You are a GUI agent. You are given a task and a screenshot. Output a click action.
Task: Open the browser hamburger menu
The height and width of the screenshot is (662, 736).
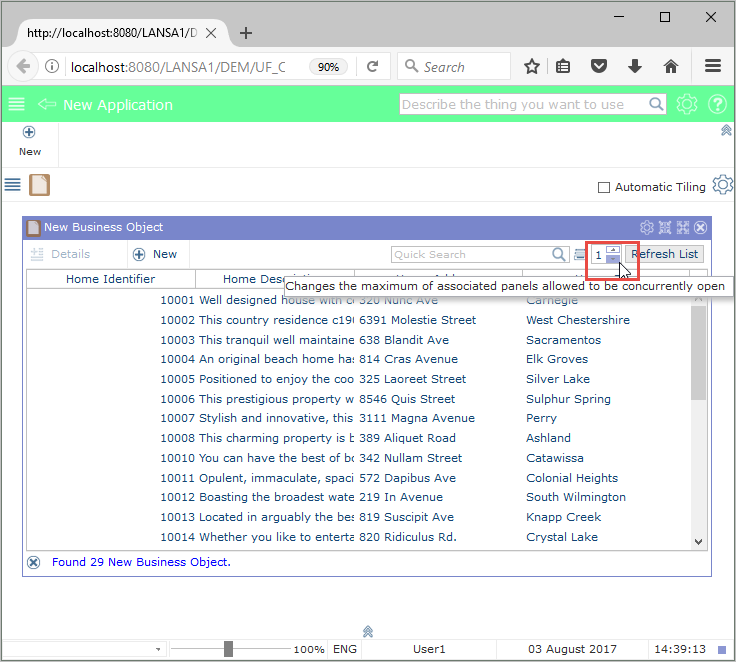(x=713, y=66)
